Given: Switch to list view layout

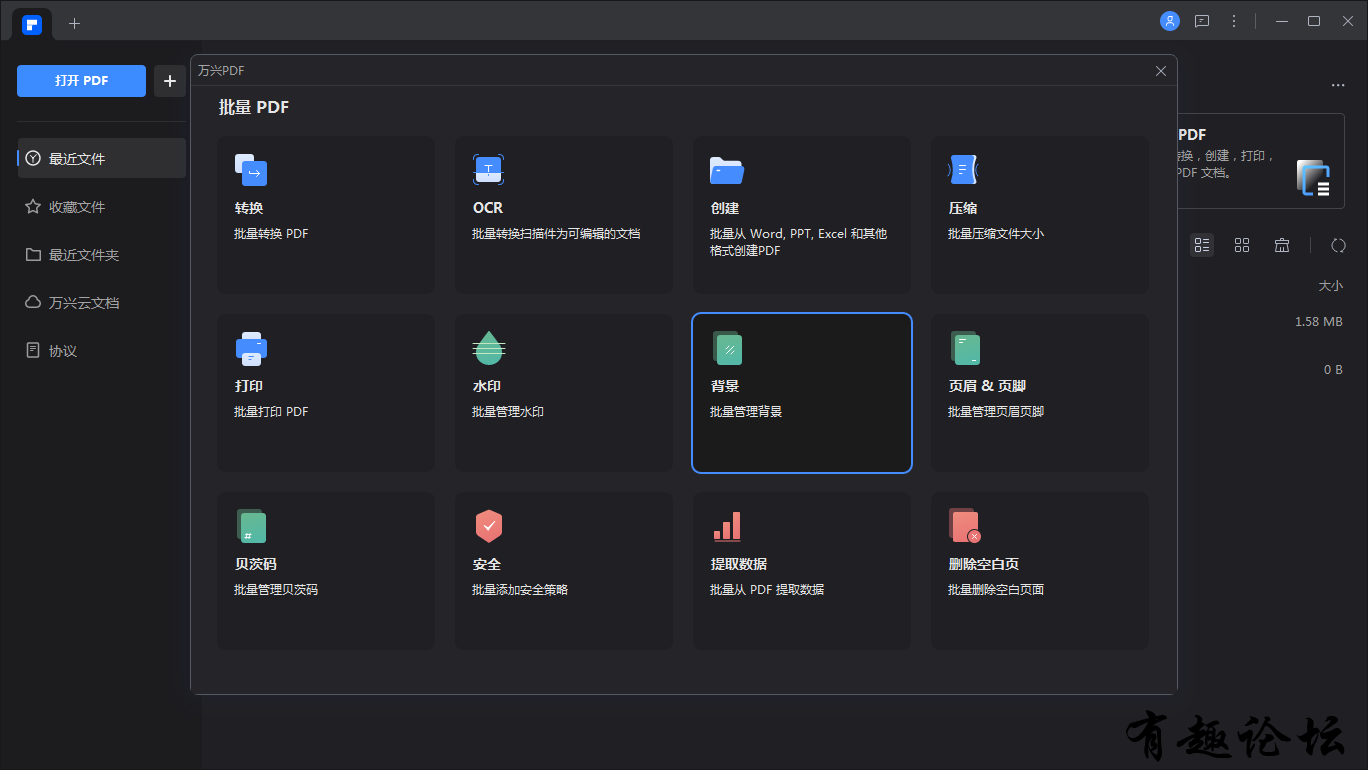Looking at the screenshot, I should tap(1202, 245).
